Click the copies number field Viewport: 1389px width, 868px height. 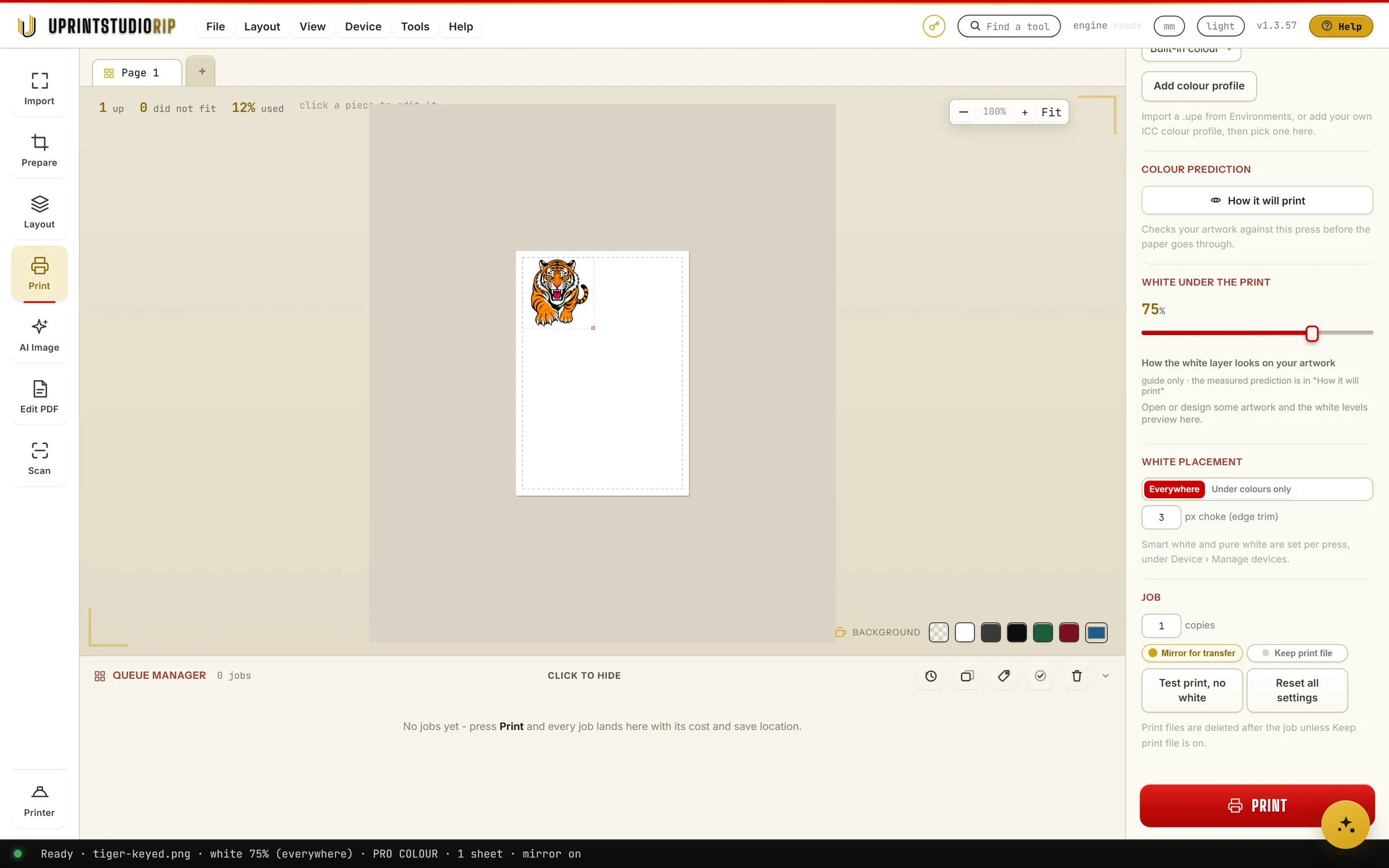click(x=1161, y=626)
